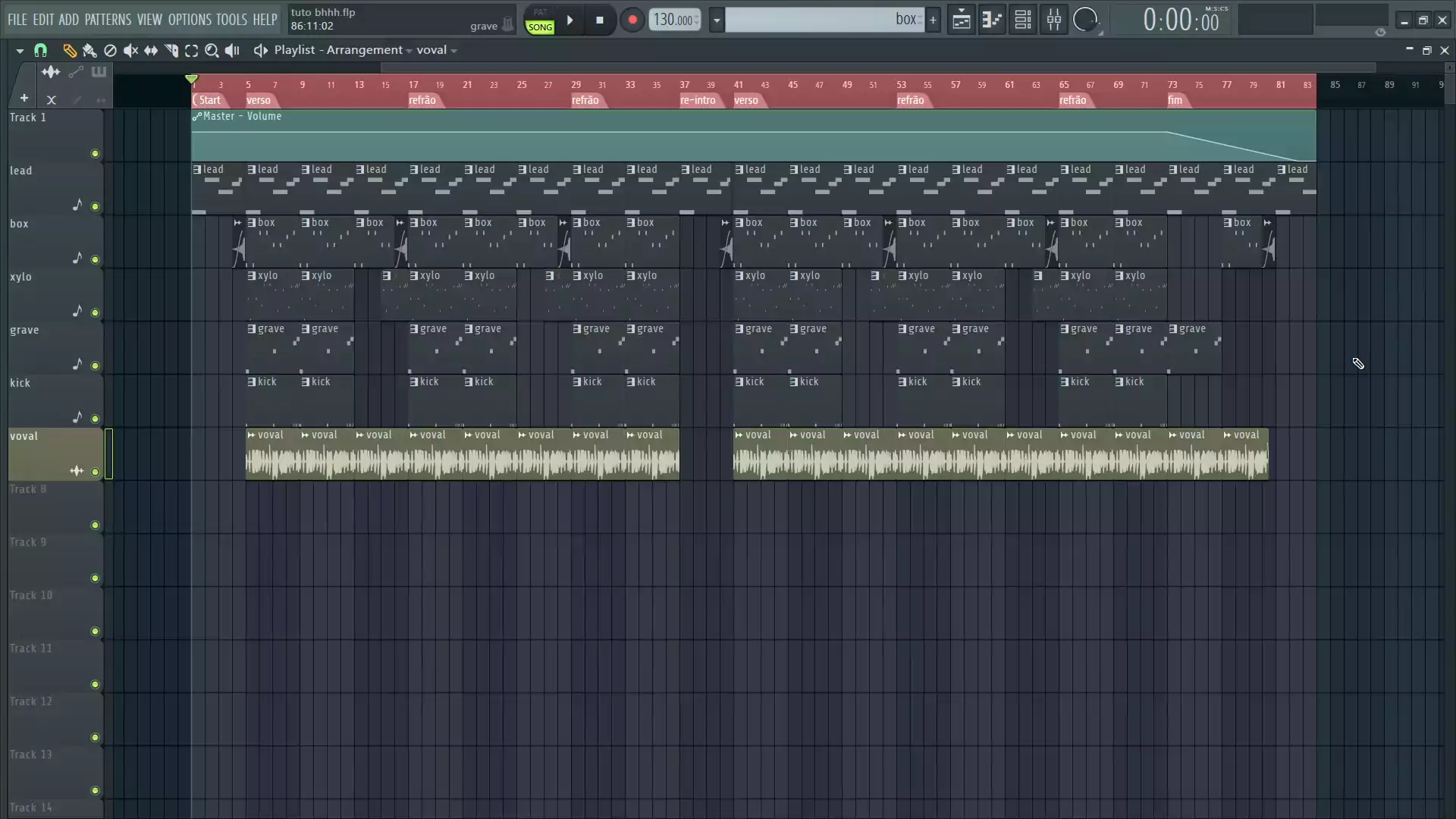
Task: Click the plus icon above Track 1
Action: click(x=24, y=99)
